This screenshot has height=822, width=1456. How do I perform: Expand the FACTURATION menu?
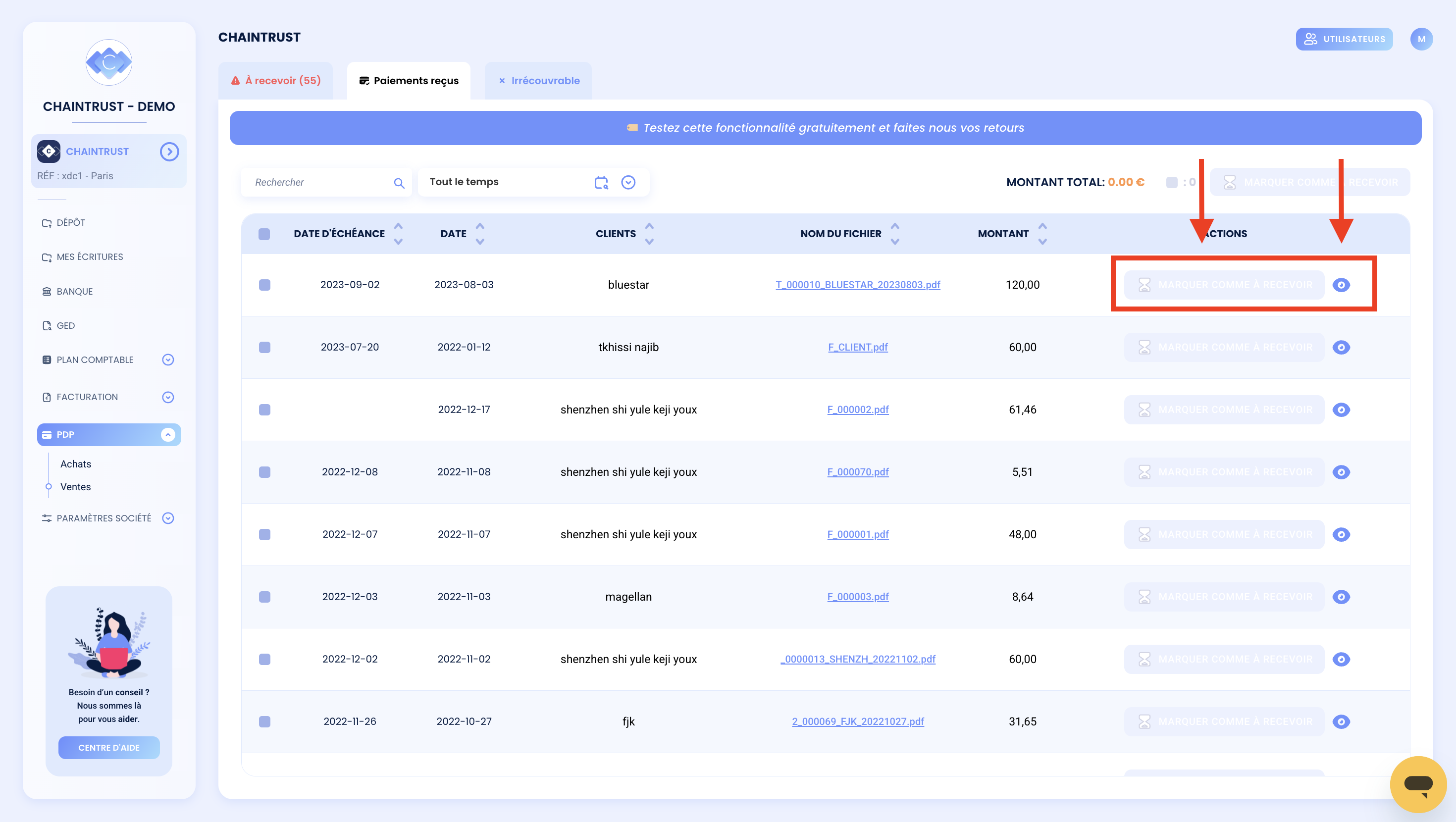coord(168,397)
